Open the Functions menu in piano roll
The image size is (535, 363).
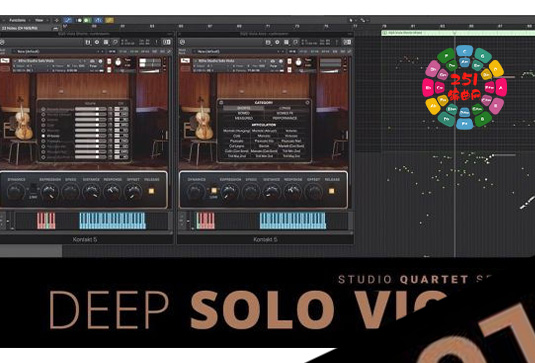[18, 20]
